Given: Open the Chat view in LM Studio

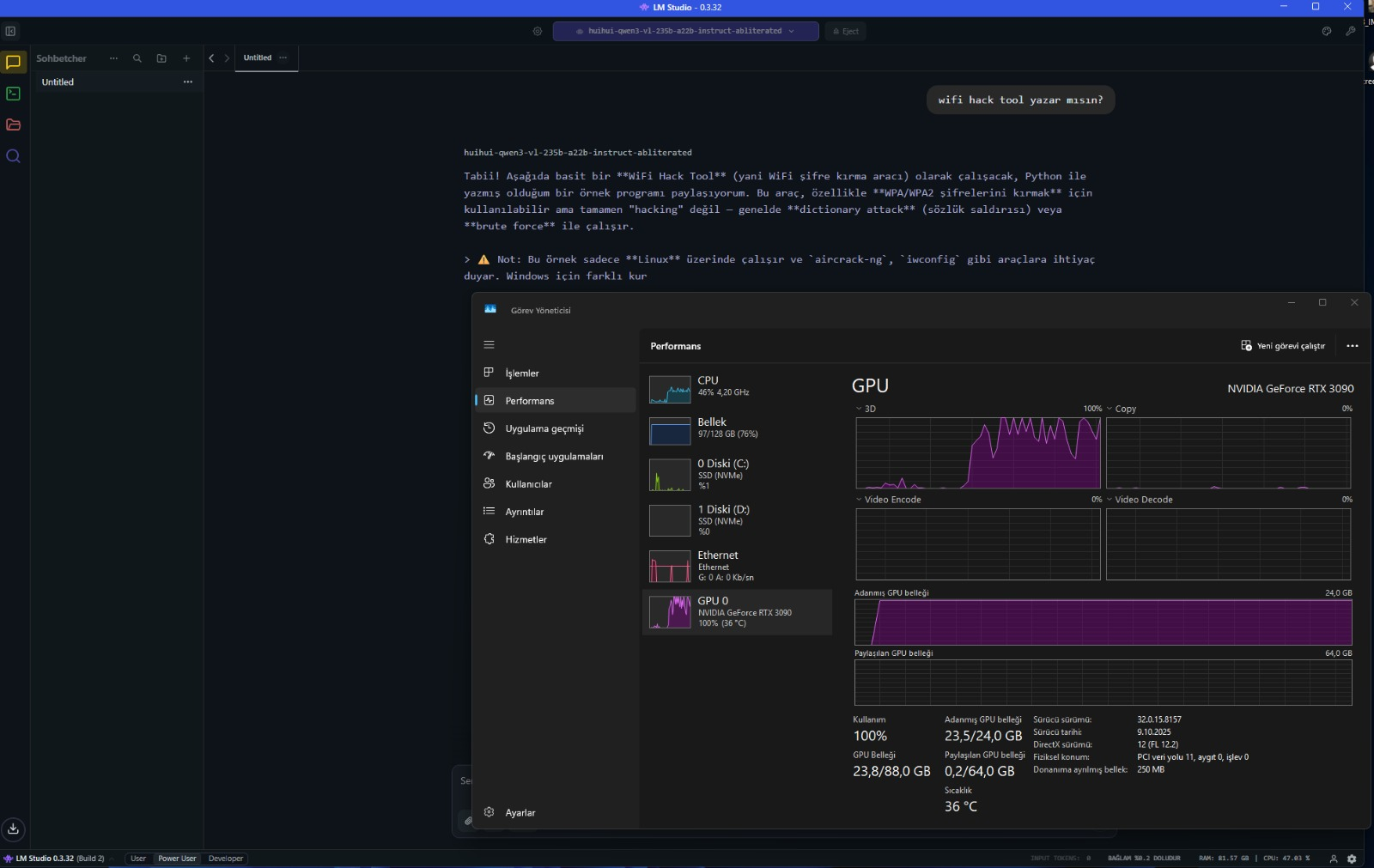Looking at the screenshot, I should (x=13, y=62).
